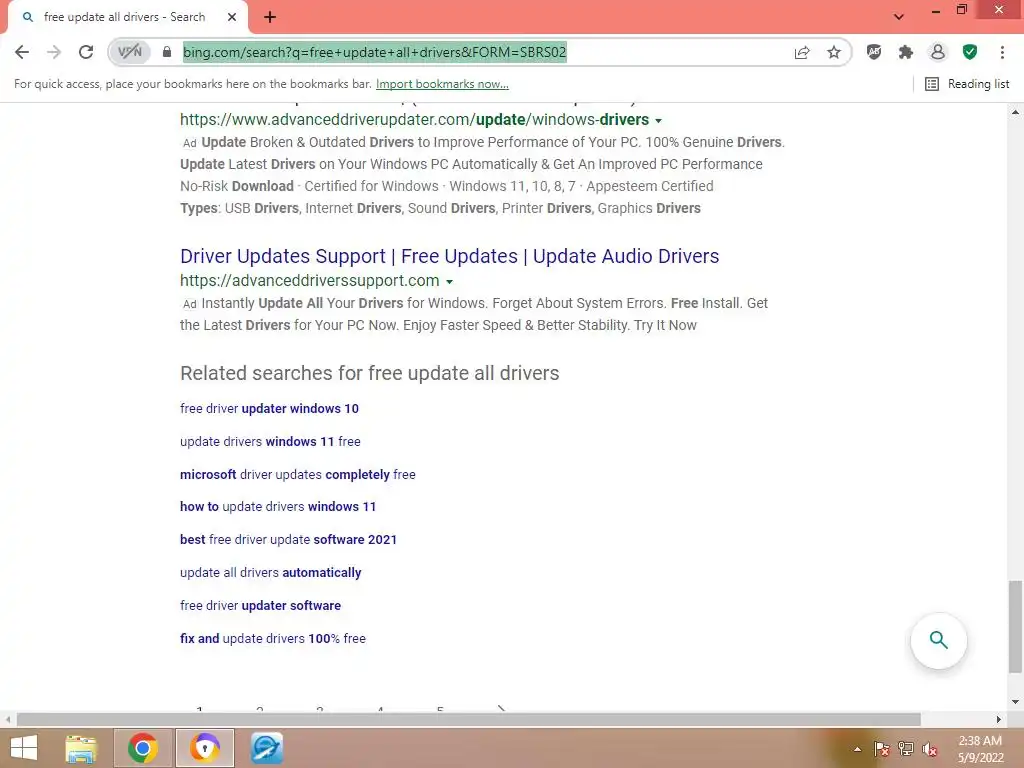Search 'update all drivers automatically'
This screenshot has height=768, width=1024.
click(x=270, y=573)
